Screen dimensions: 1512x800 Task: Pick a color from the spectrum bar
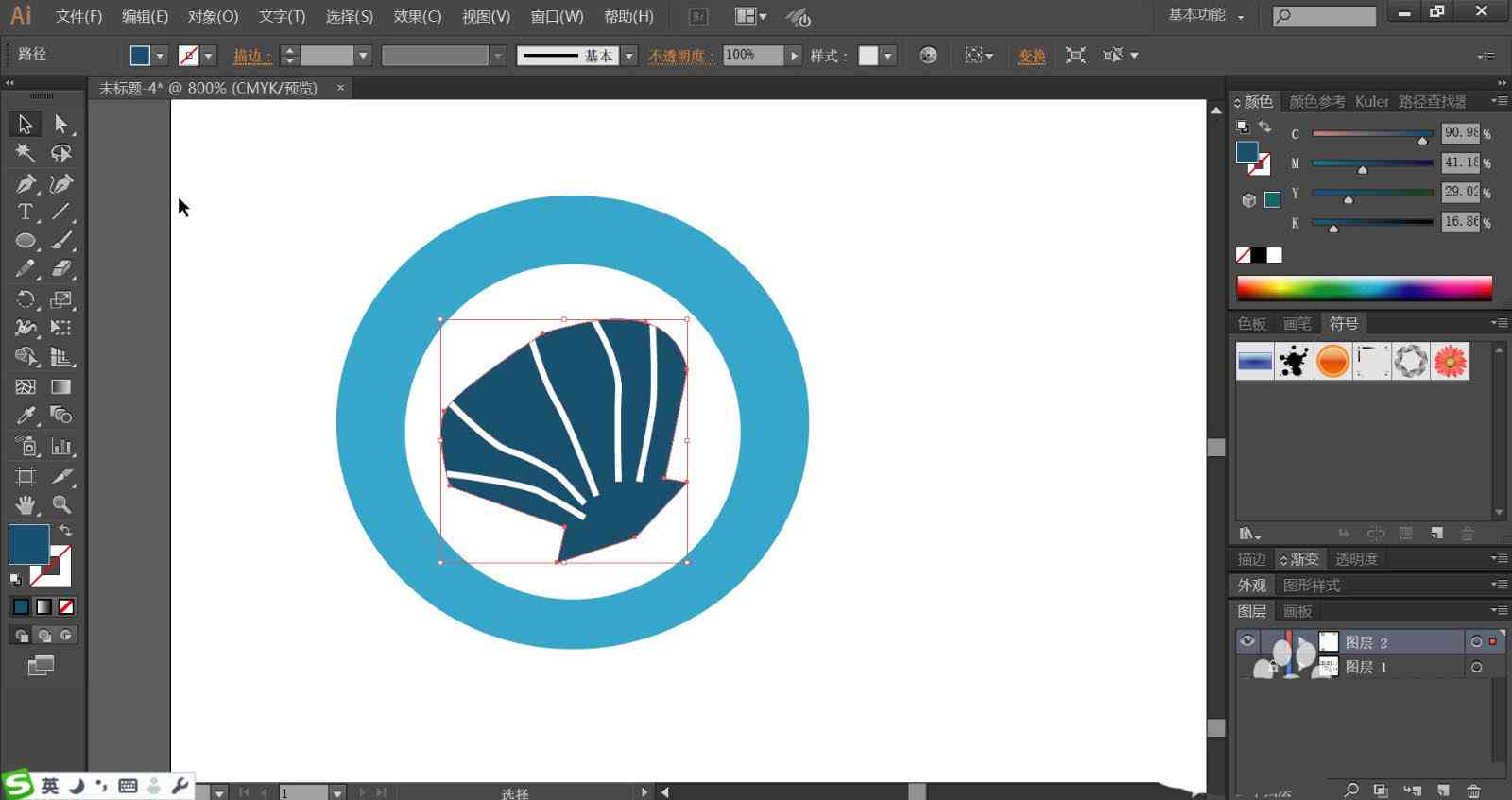click(1365, 288)
